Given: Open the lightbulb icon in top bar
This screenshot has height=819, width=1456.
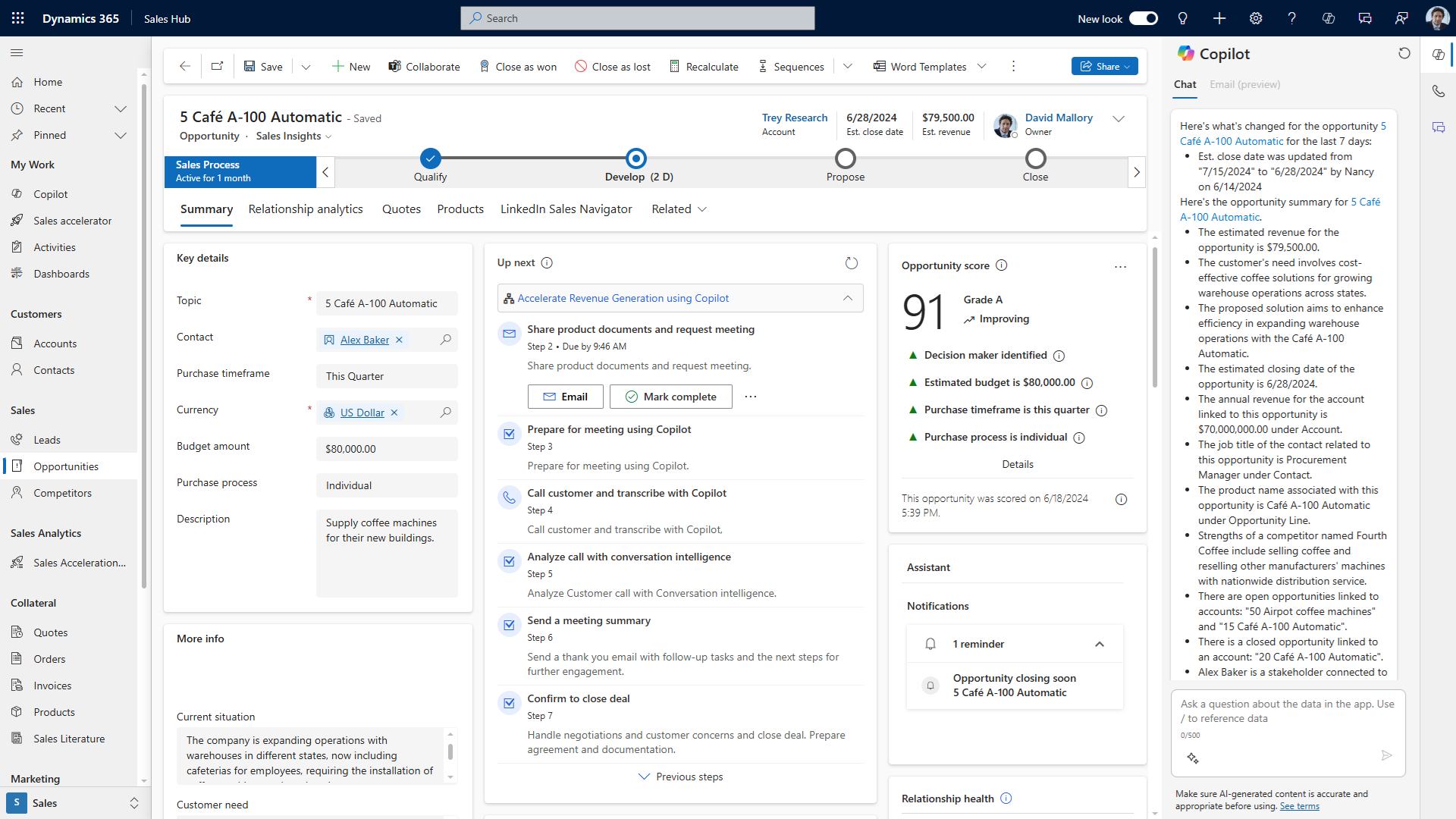Looking at the screenshot, I should (x=1182, y=18).
